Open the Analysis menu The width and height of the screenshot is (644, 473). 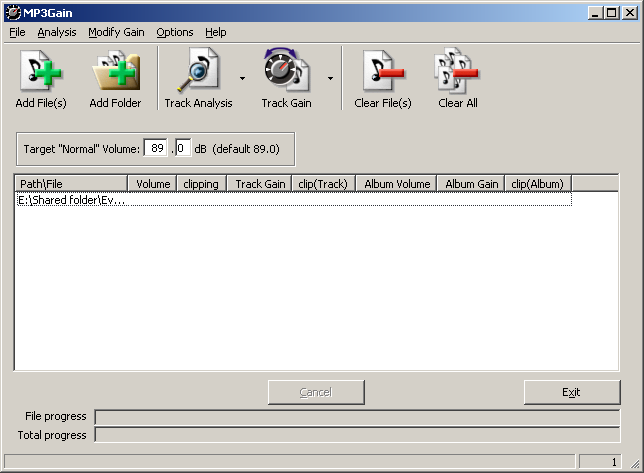point(57,32)
